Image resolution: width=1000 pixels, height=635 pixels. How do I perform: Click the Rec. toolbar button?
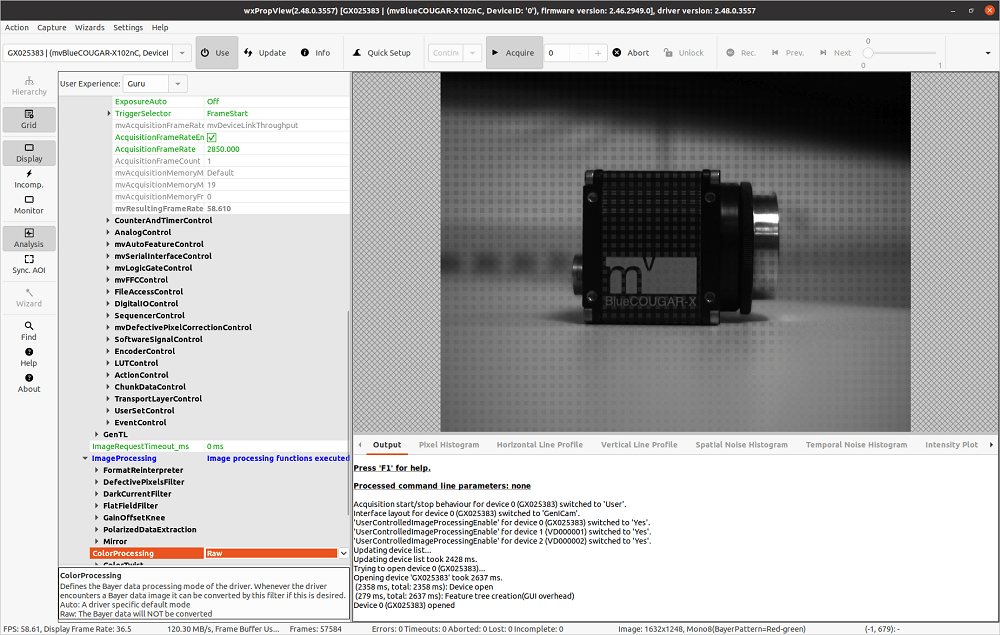click(741, 53)
